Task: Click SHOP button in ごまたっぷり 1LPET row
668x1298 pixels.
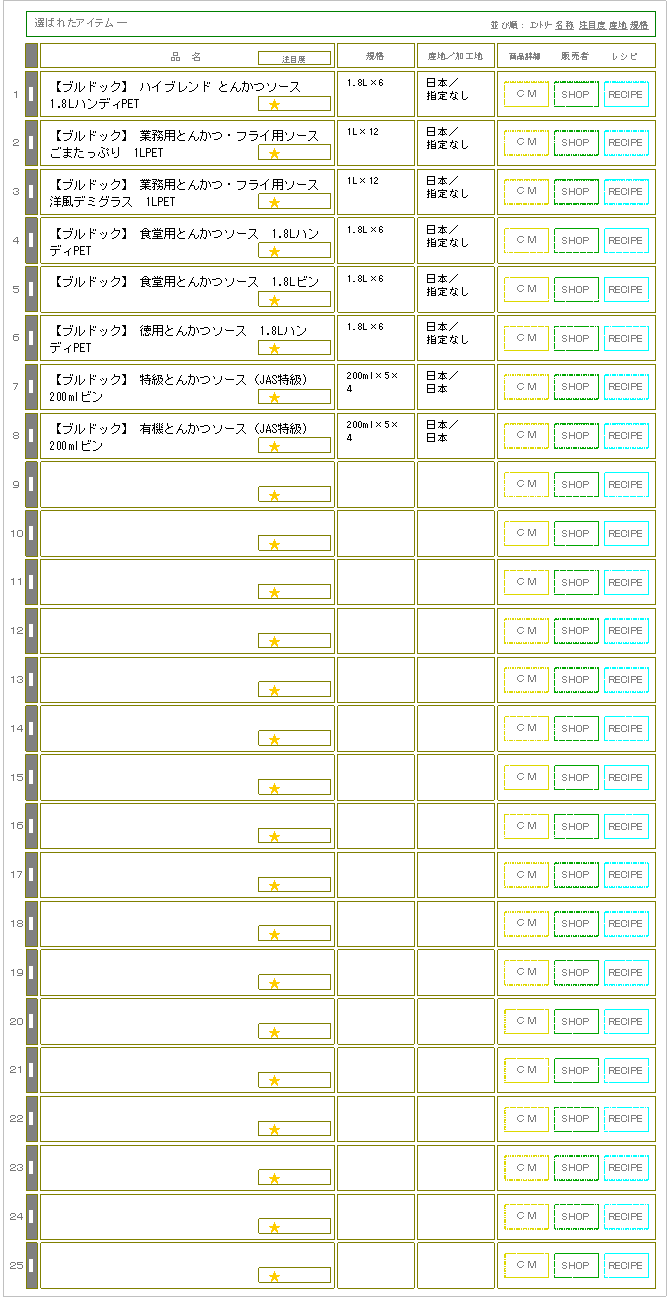Action: click(x=576, y=143)
